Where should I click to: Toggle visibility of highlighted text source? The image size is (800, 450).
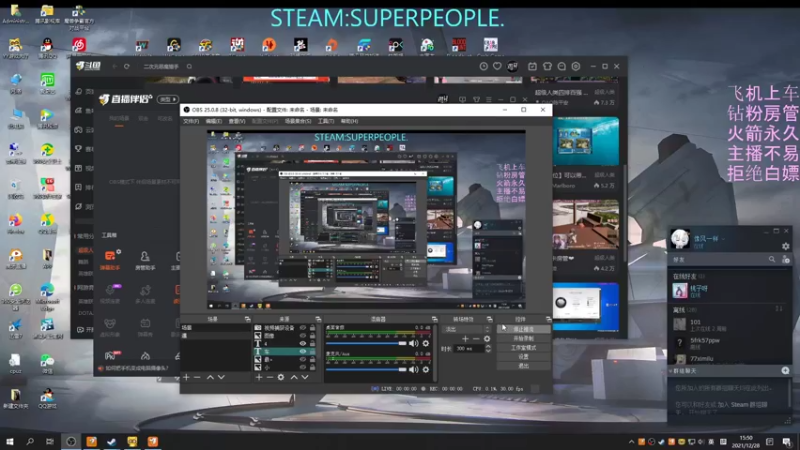tap(303, 352)
